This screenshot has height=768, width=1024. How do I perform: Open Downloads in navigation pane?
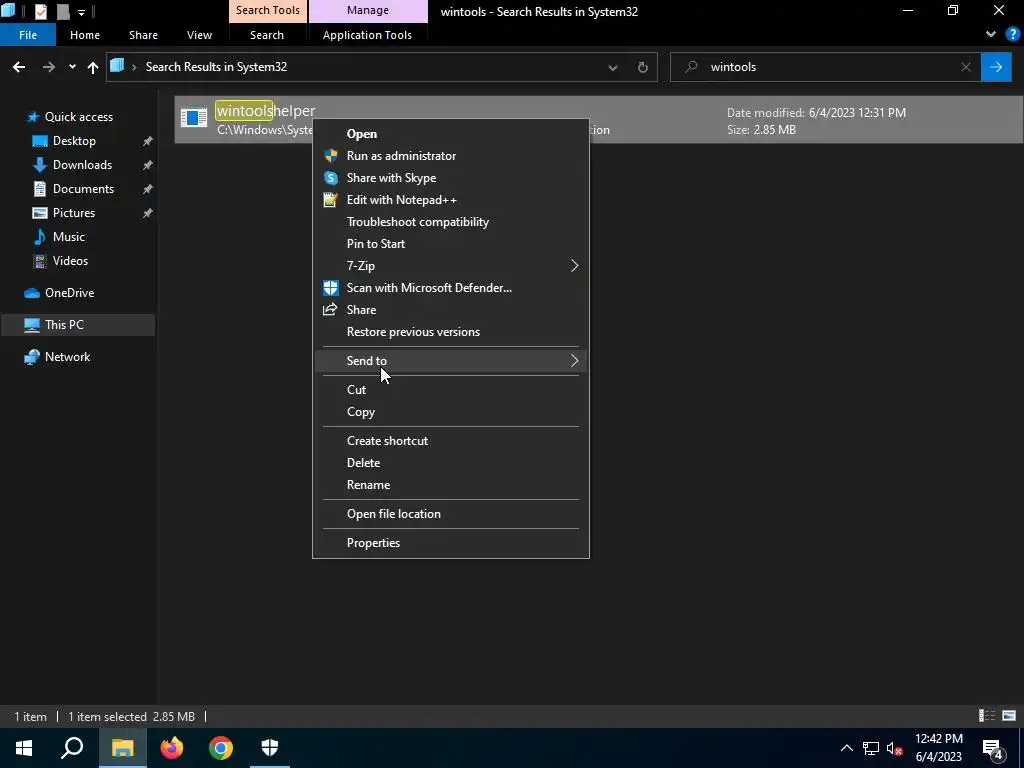pos(82,165)
